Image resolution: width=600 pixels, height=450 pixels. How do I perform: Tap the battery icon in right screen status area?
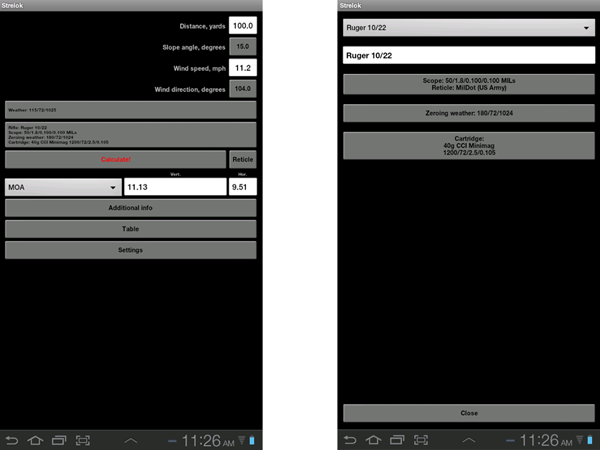click(x=590, y=440)
